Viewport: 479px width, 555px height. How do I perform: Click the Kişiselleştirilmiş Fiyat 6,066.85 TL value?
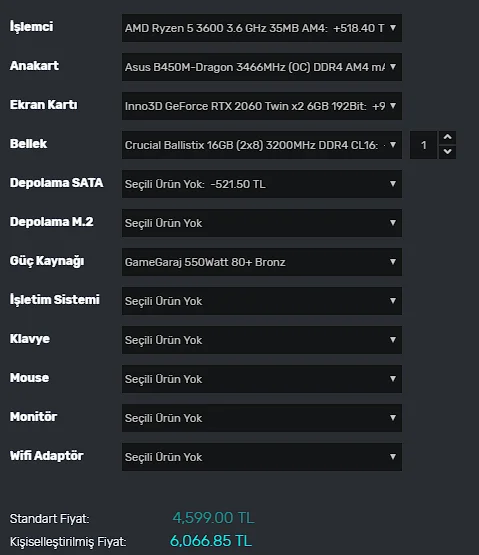click(x=211, y=541)
